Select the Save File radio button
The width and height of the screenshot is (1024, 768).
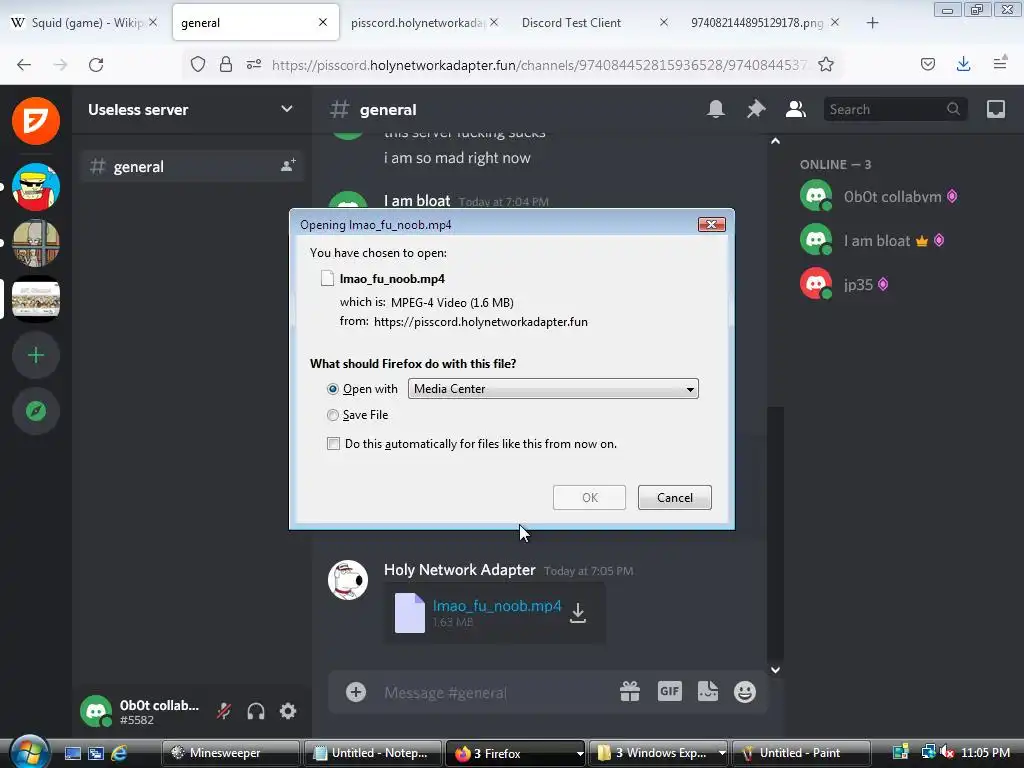pyautogui.click(x=333, y=415)
